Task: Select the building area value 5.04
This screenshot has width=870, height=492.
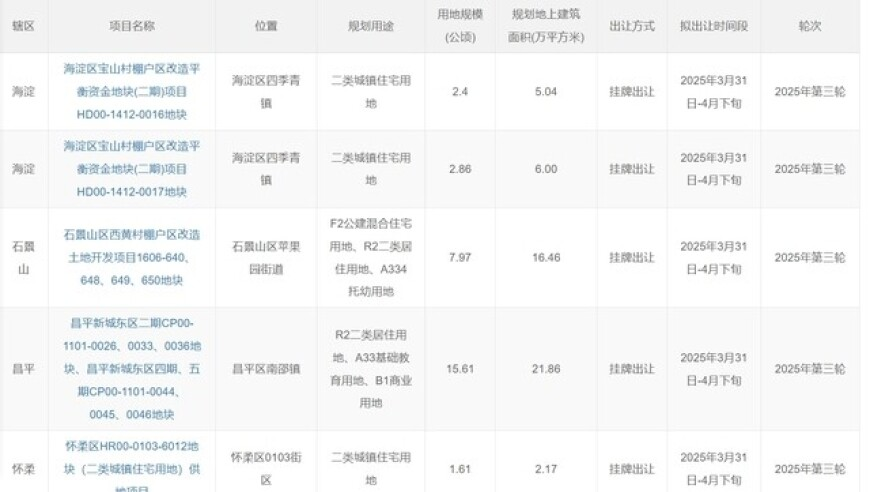Action: coord(546,92)
